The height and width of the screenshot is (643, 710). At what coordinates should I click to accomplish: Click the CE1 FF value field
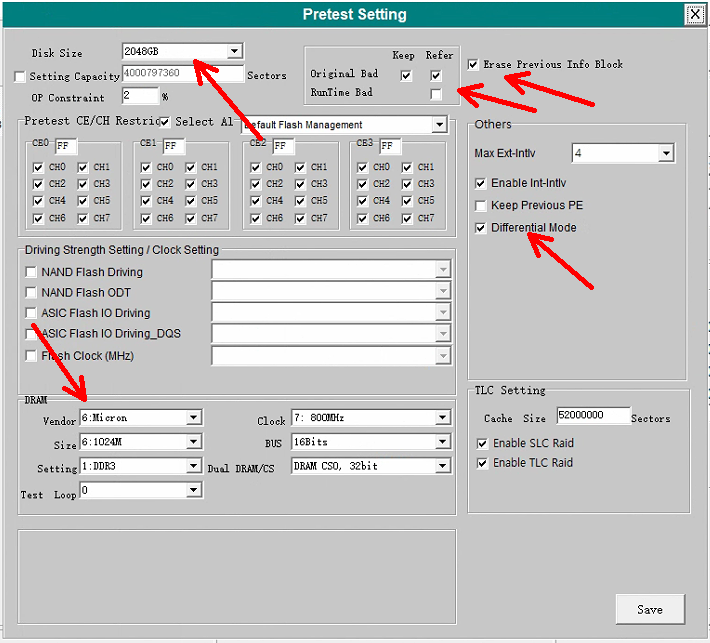click(x=174, y=146)
